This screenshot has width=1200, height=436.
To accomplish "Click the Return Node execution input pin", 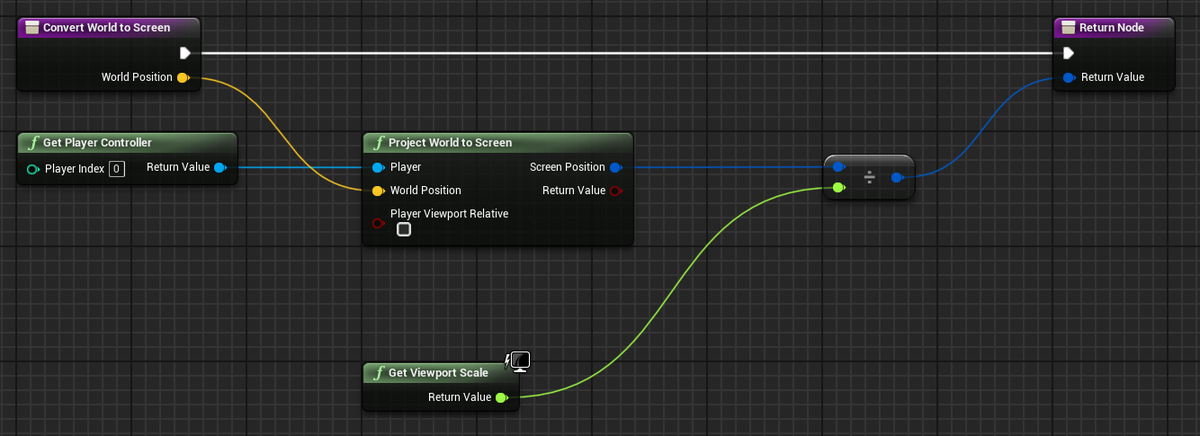I will point(1069,53).
